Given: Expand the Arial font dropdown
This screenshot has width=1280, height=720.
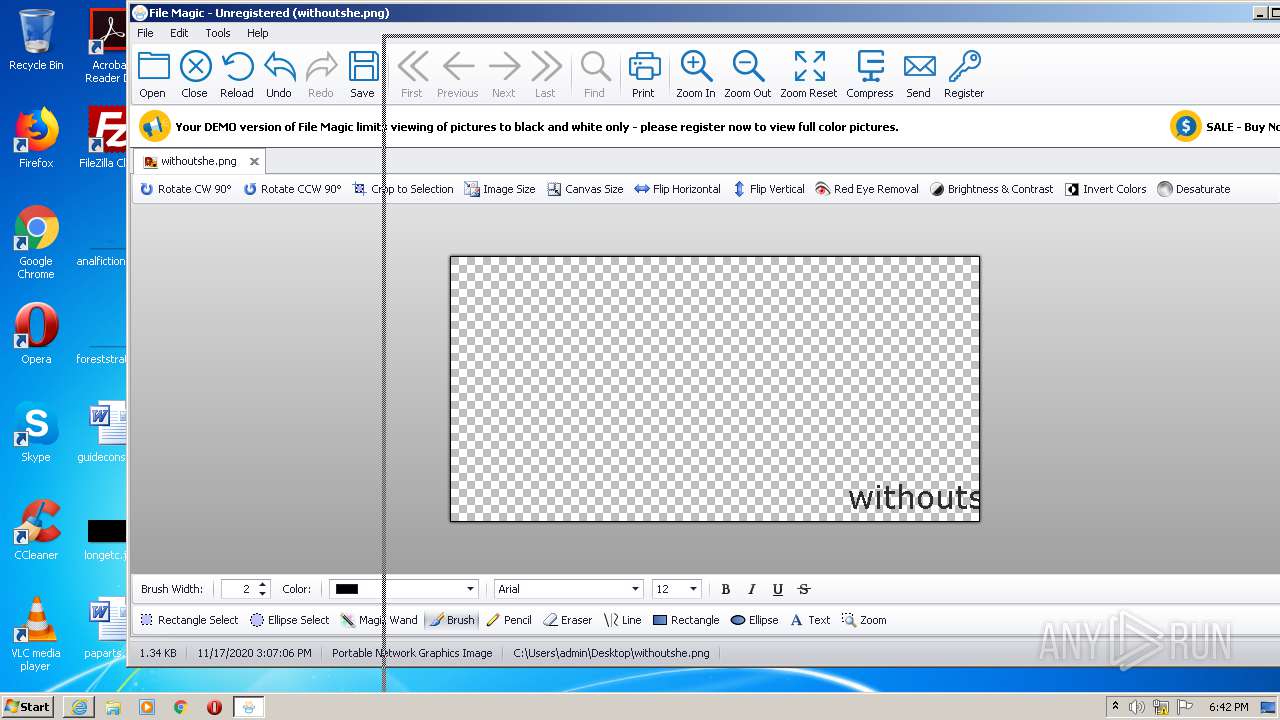Looking at the screenshot, I should pyautogui.click(x=635, y=589).
